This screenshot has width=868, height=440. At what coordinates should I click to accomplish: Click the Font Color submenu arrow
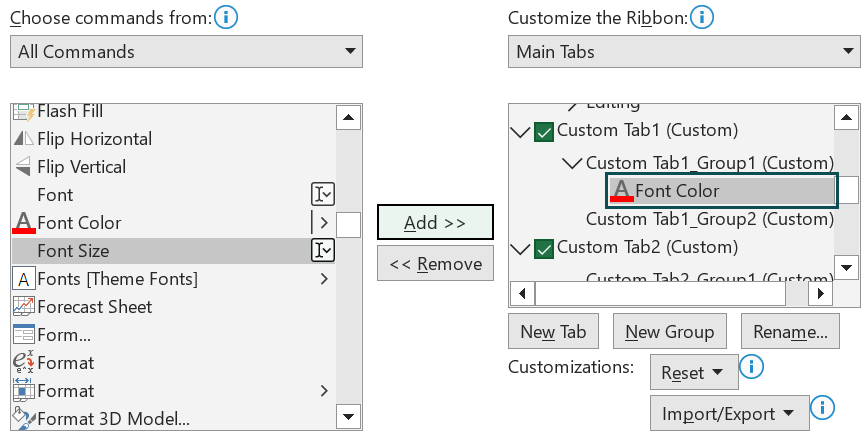point(324,222)
